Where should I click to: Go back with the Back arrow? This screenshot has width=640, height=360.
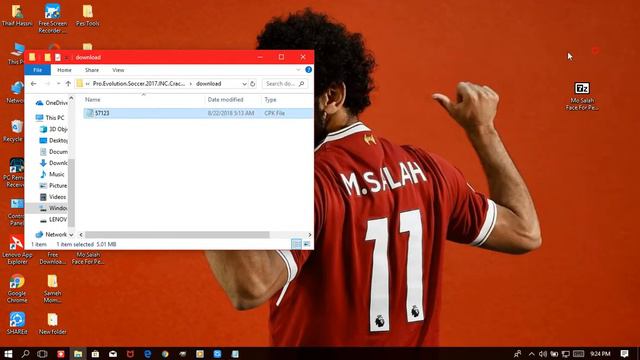pyautogui.click(x=33, y=84)
